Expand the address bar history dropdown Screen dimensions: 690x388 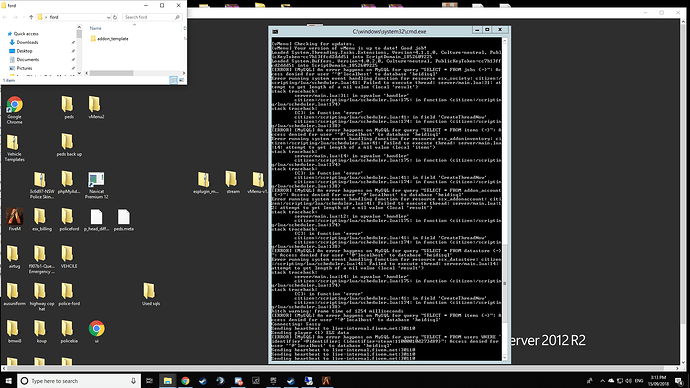pyautogui.click(x=108, y=17)
